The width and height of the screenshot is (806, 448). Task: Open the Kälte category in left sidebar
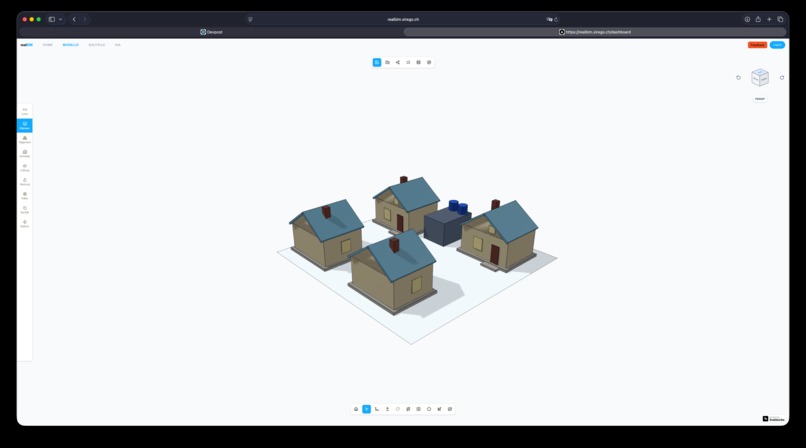pos(25,196)
